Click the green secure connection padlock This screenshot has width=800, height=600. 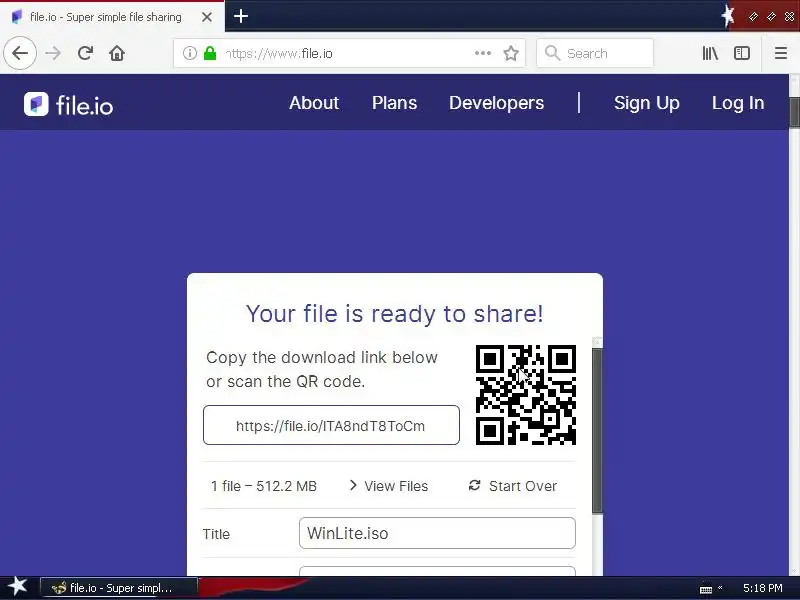point(210,53)
